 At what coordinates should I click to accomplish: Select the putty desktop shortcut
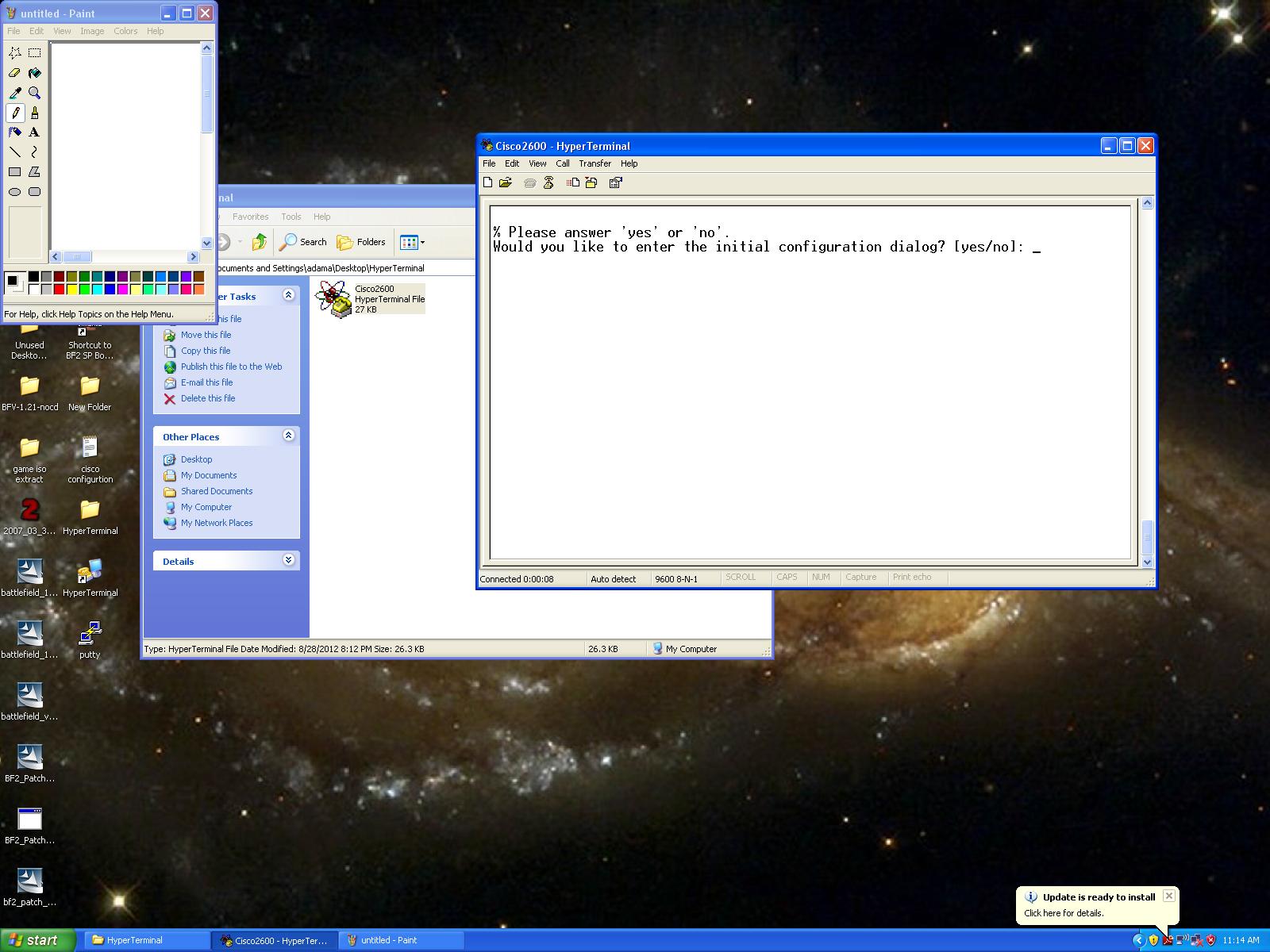pos(90,640)
